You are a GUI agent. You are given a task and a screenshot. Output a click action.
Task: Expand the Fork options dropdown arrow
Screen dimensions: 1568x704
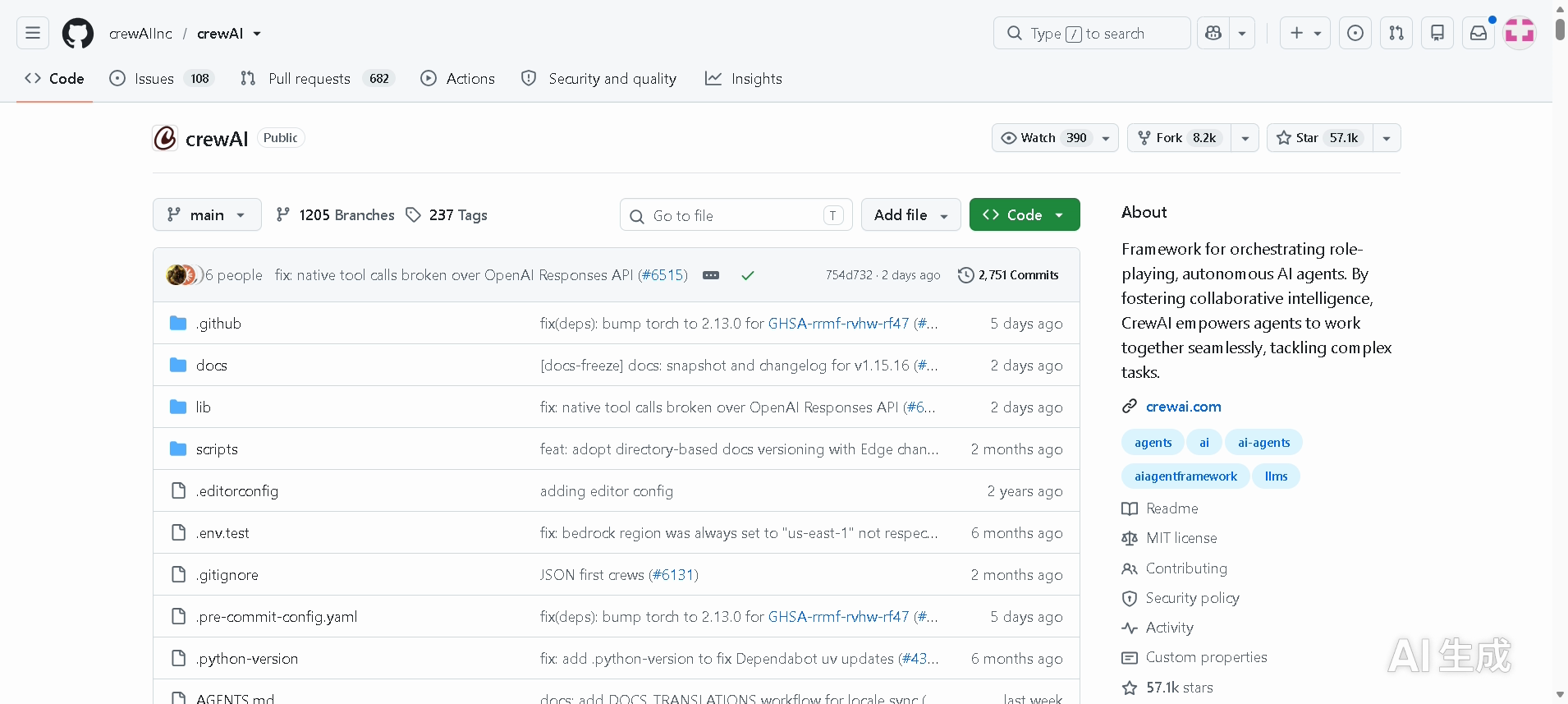1245,138
